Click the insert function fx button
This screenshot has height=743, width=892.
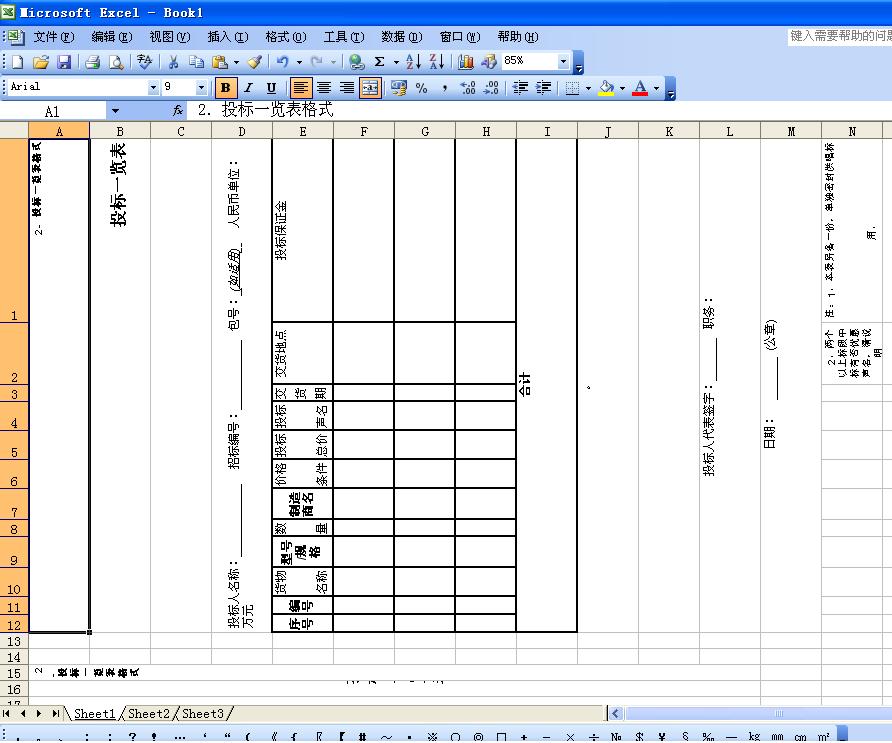178,110
